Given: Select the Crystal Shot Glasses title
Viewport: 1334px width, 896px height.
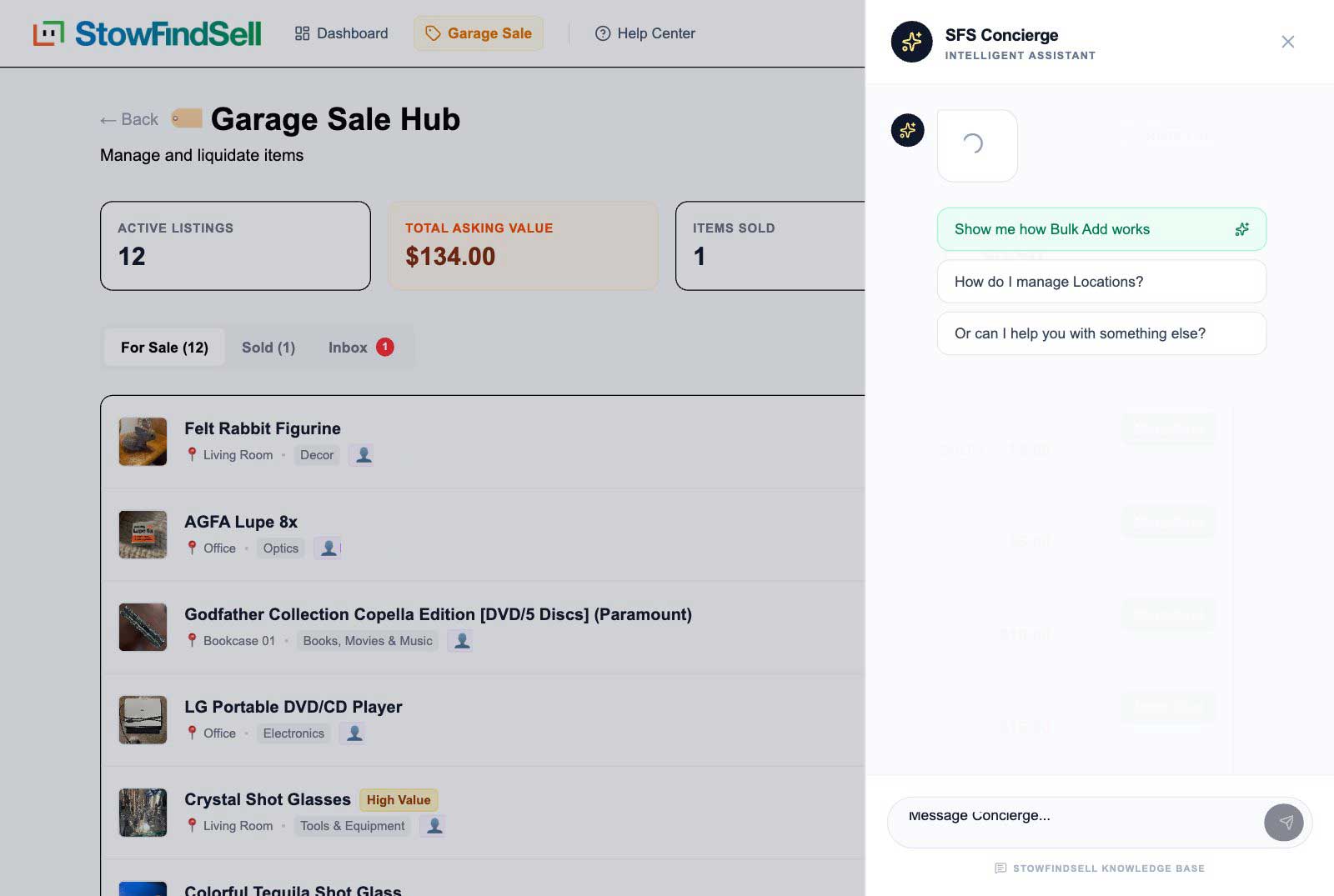Looking at the screenshot, I should [268, 799].
